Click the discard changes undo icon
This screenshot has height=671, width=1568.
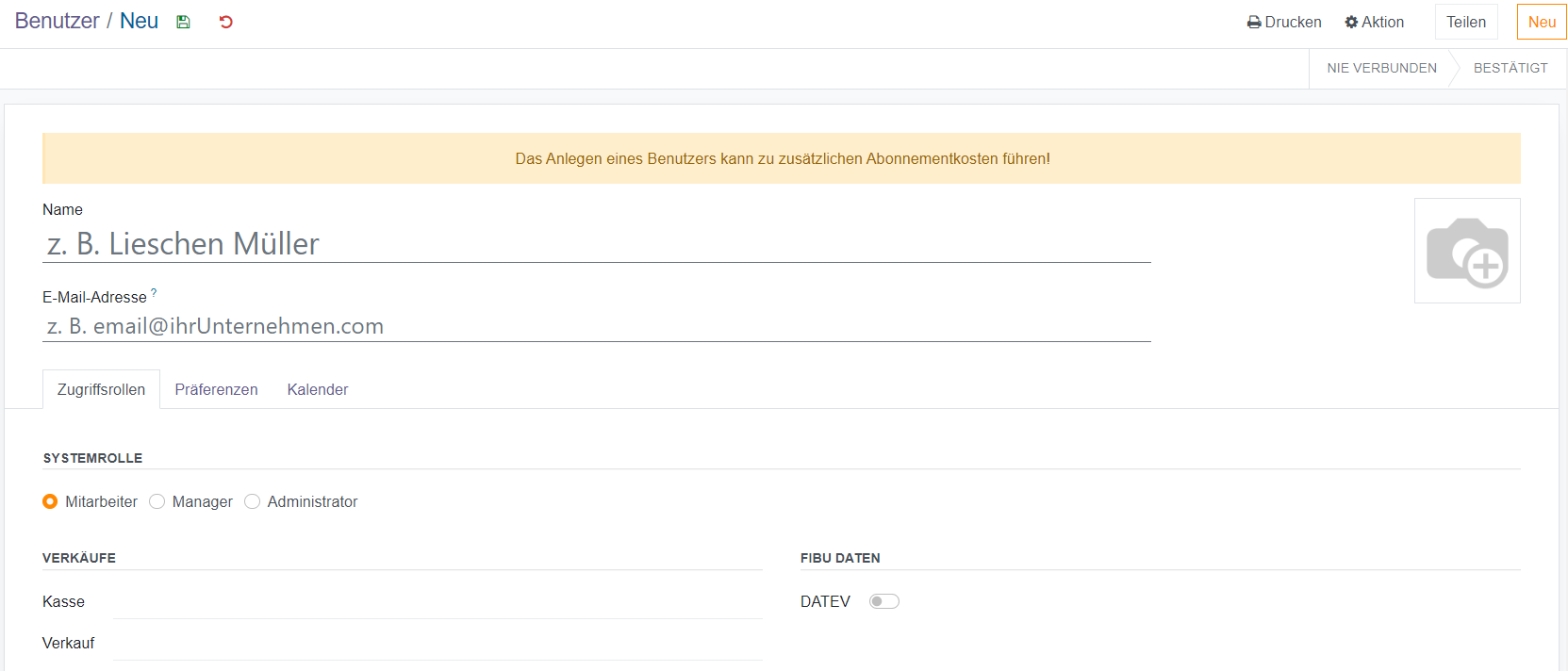(x=225, y=22)
